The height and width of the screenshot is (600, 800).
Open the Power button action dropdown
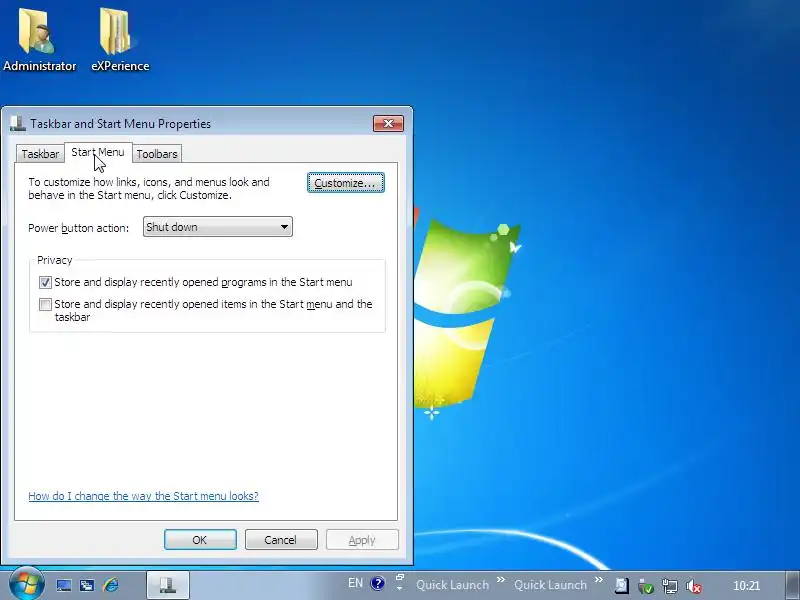[x=218, y=227]
